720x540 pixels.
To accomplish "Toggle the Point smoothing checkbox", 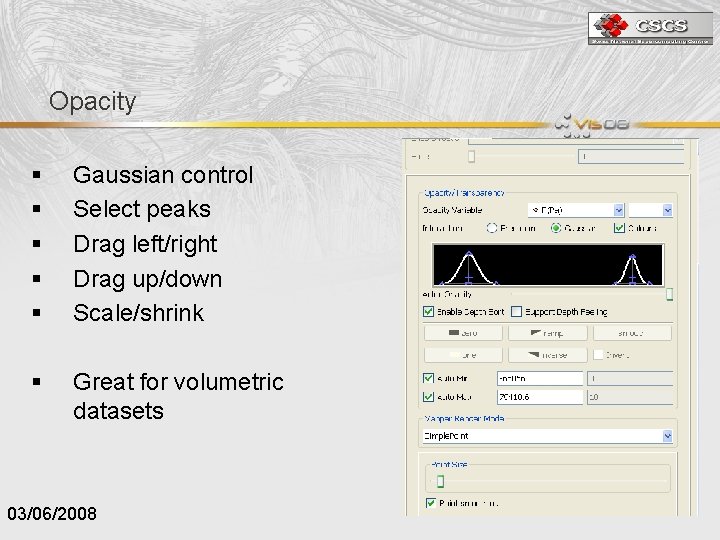I will click(x=431, y=503).
